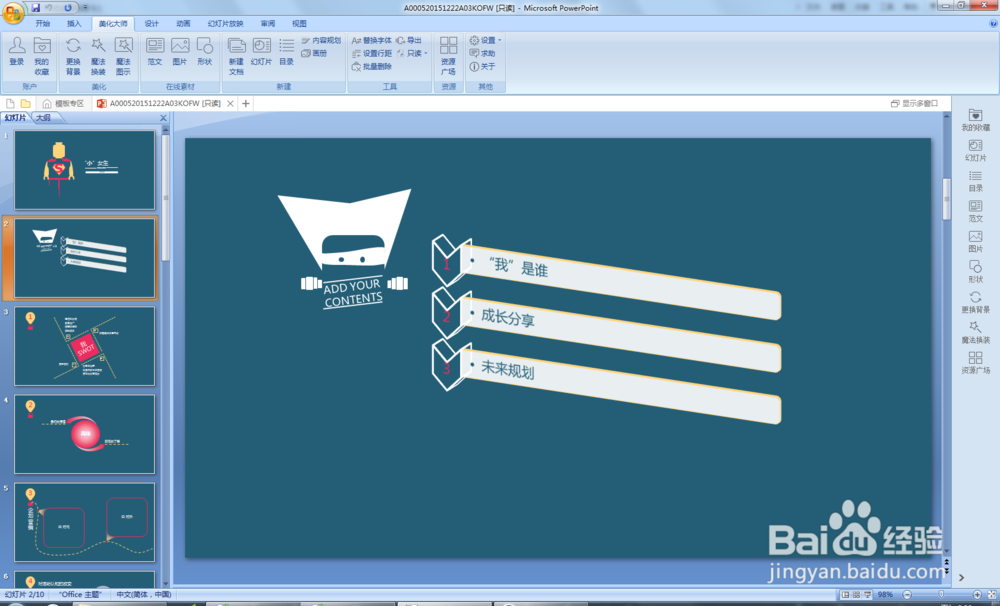The height and width of the screenshot is (606, 1000).
Task: Open the 视图 ribbon tab
Action: point(299,24)
